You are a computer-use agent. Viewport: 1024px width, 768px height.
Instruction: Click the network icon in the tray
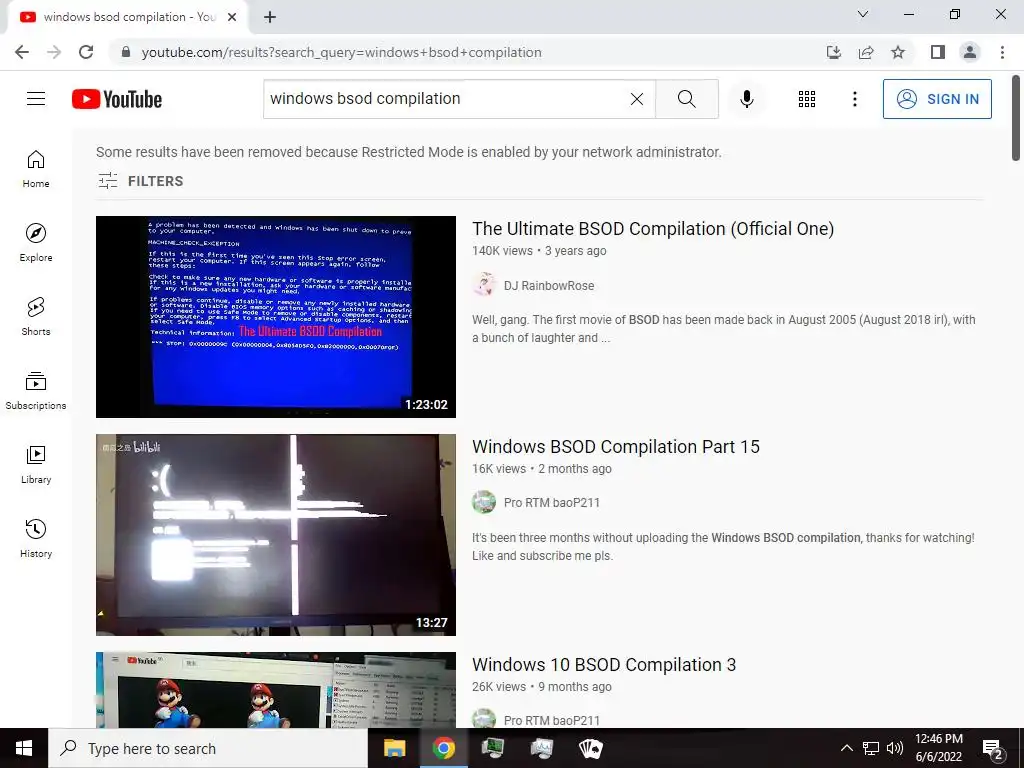click(x=871, y=748)
